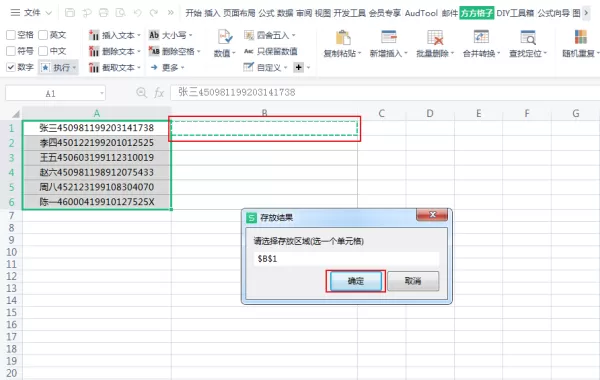
Task: Click the plus icon beside 自定义
Action: click(x=298, y=68)
